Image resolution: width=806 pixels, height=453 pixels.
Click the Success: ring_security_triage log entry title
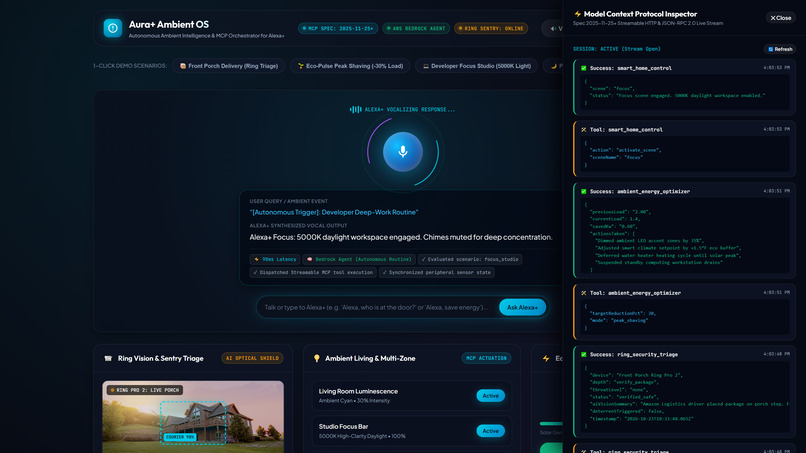634,354
